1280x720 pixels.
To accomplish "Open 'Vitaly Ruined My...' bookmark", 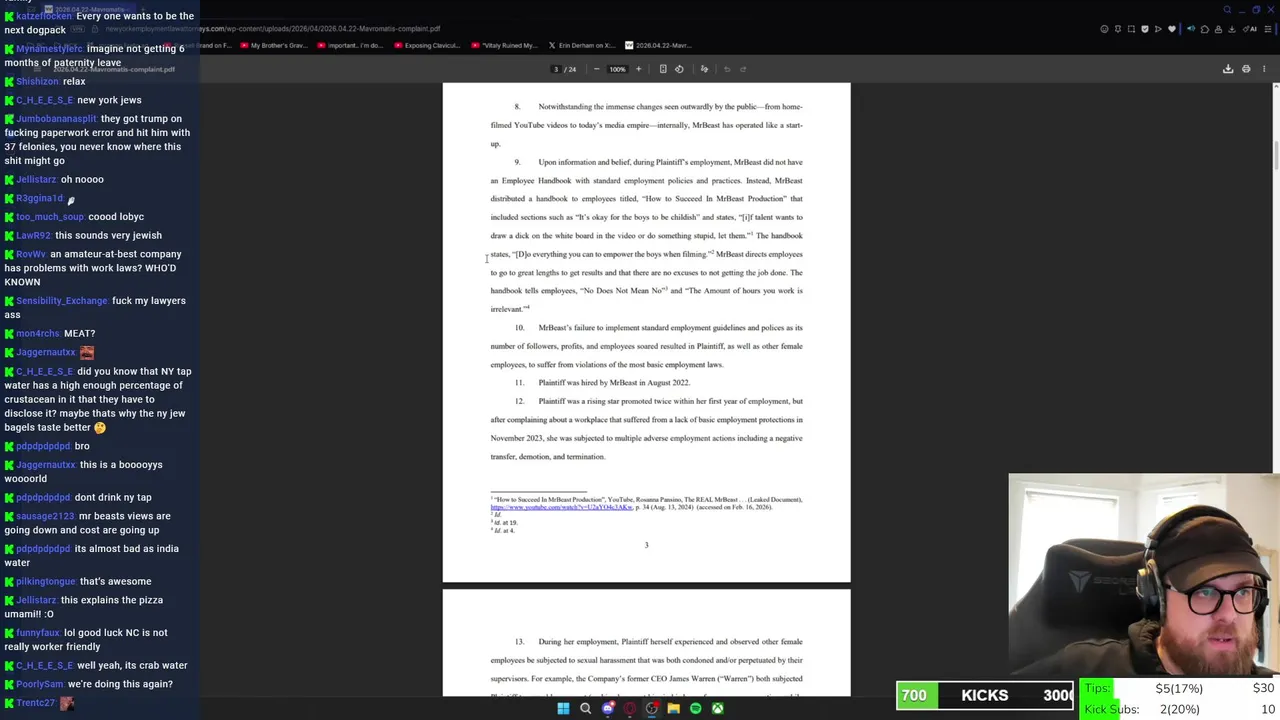I will (x=504, y=45).
